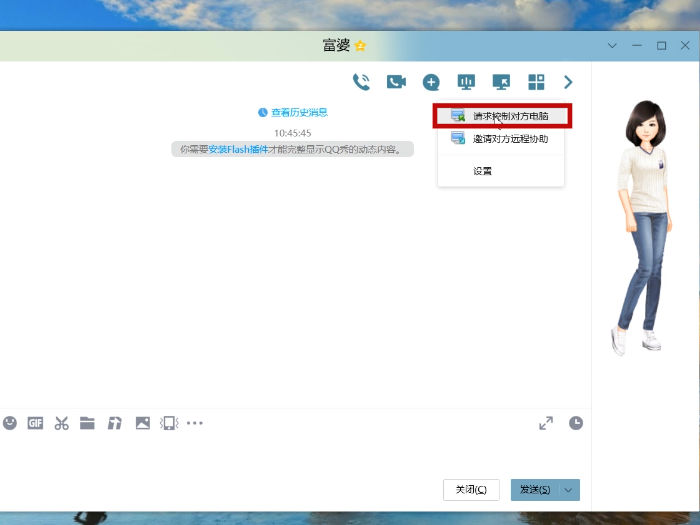Open the applications grid icon
The height and width of the screenshot is (525, 700).
tap(536, 82)
